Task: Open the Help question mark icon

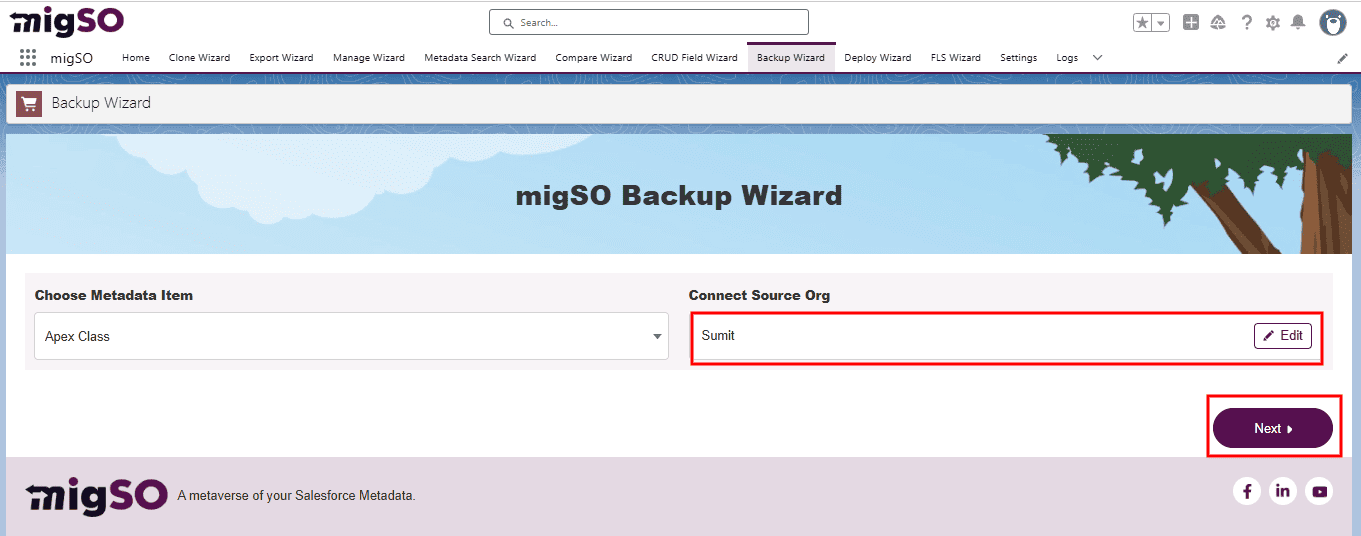Action: (1246, 22)
